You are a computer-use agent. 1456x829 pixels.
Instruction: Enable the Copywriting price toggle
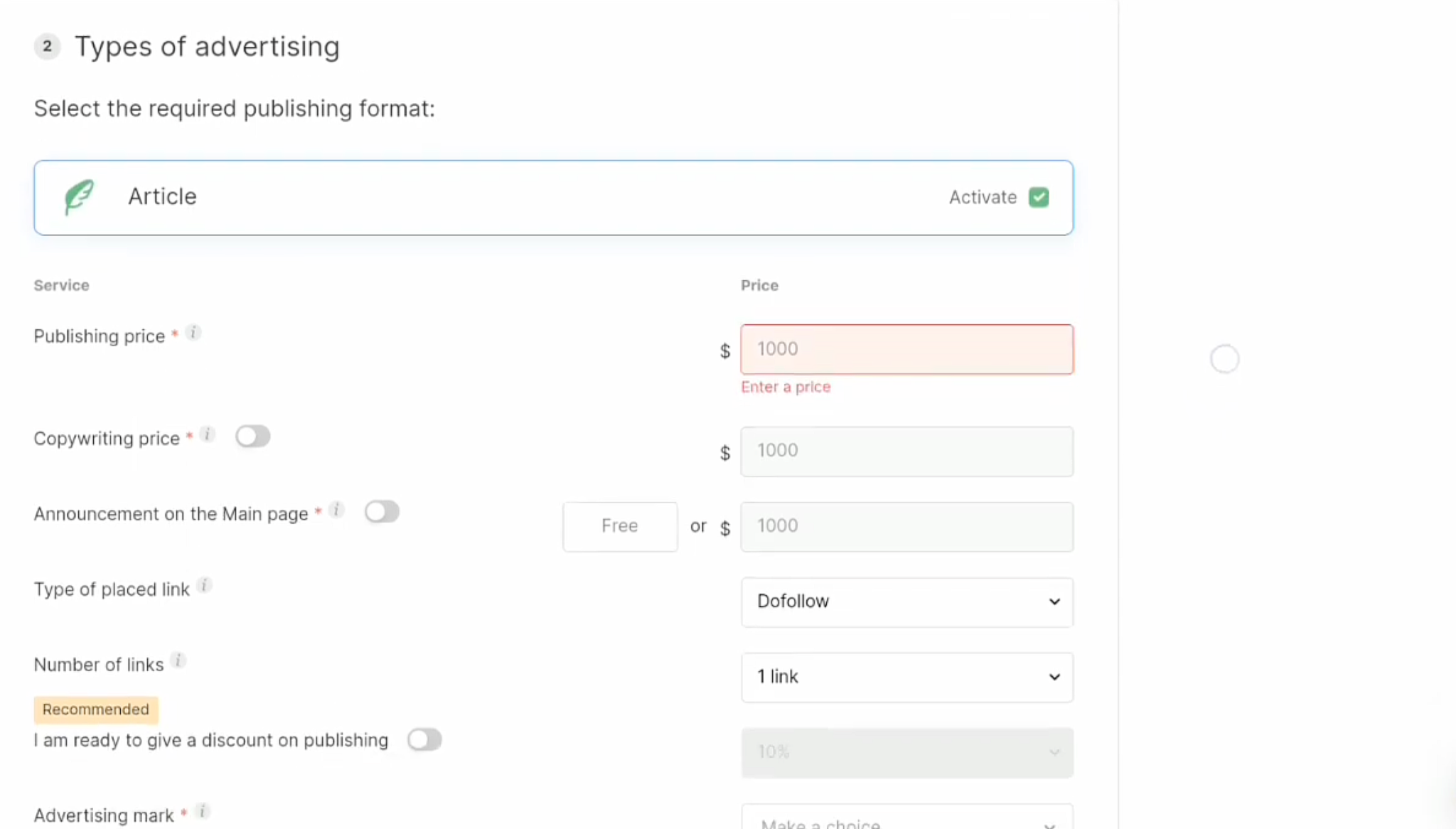pos(253,436)
